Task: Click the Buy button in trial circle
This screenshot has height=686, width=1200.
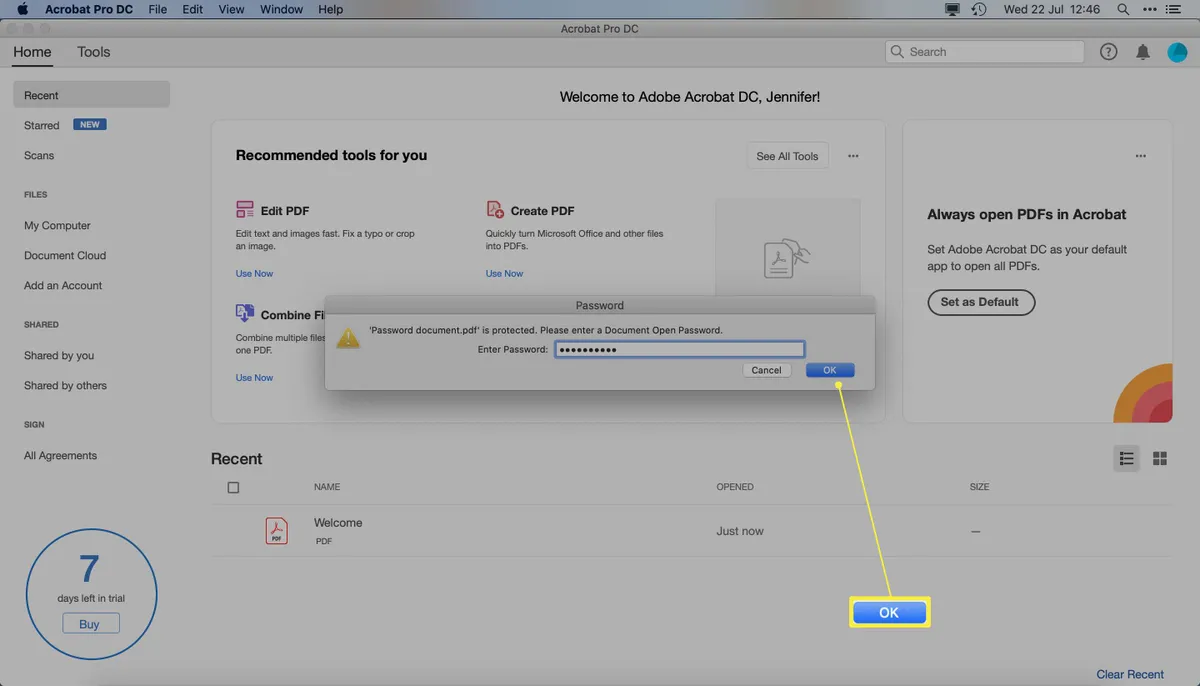Action: [x=89, y=624]
